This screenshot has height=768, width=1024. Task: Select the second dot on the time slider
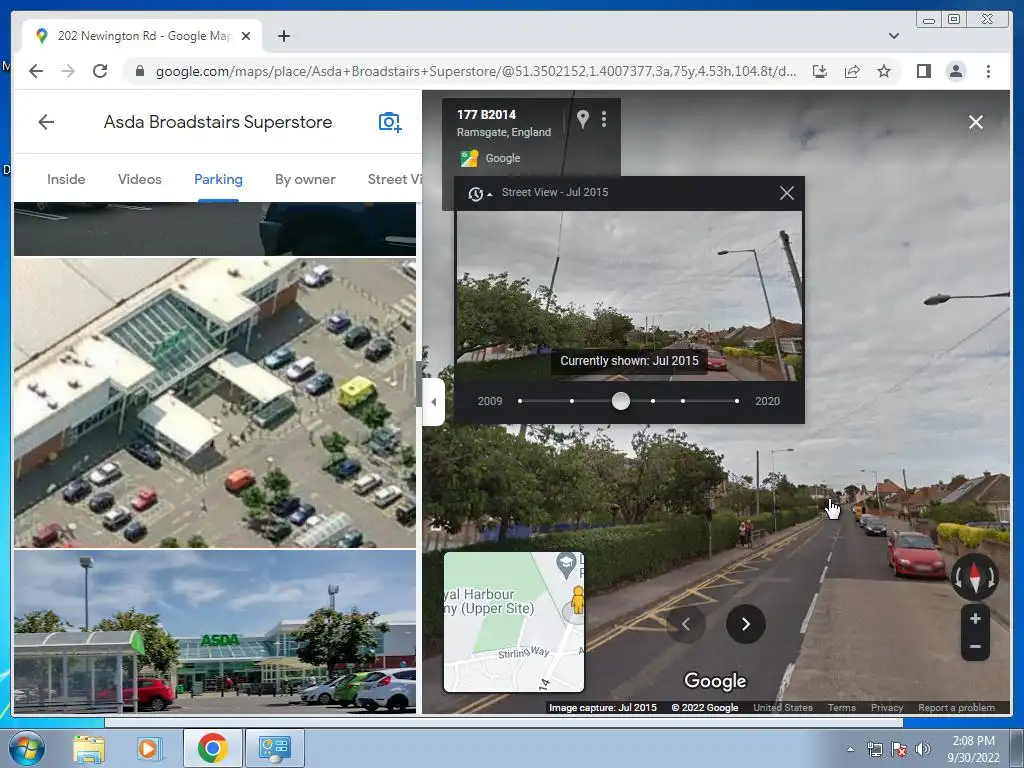(572, 401)
